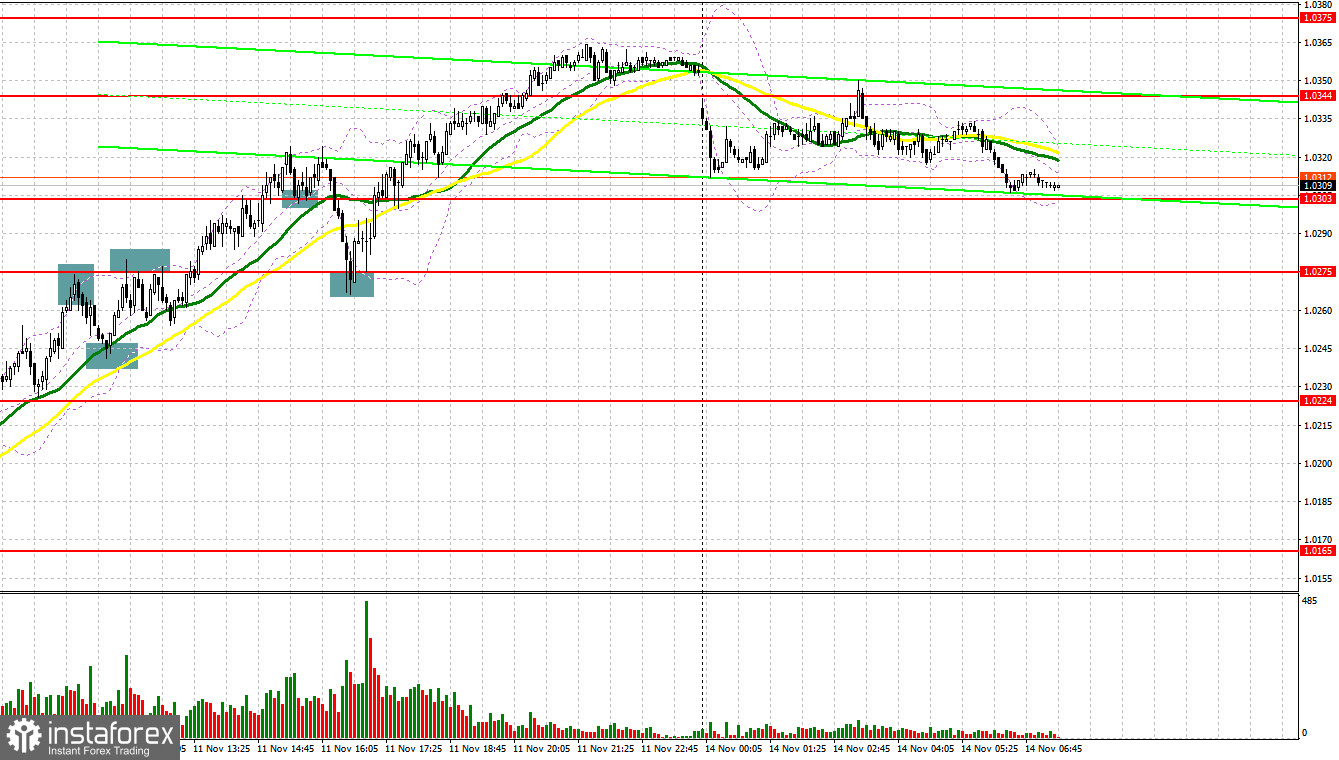
Task: Click the 11 Nov 22:45 time label
Action: coord(671,748)
